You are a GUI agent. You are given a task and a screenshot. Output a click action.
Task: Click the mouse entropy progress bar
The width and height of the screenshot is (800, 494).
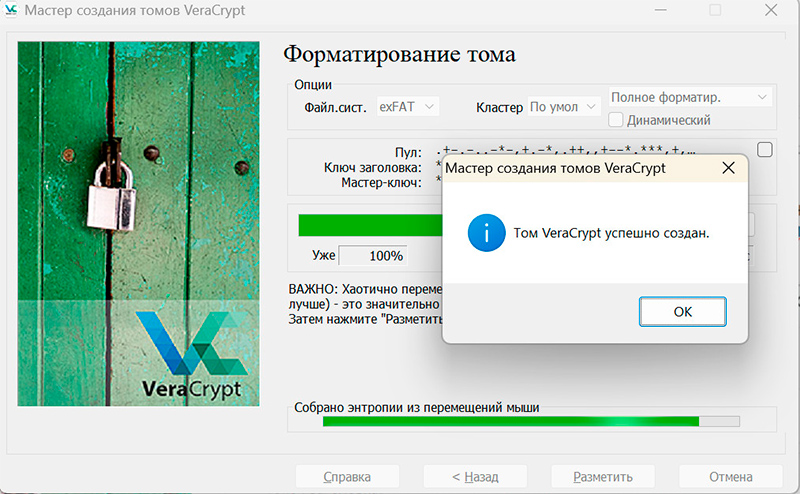point(531,421)
